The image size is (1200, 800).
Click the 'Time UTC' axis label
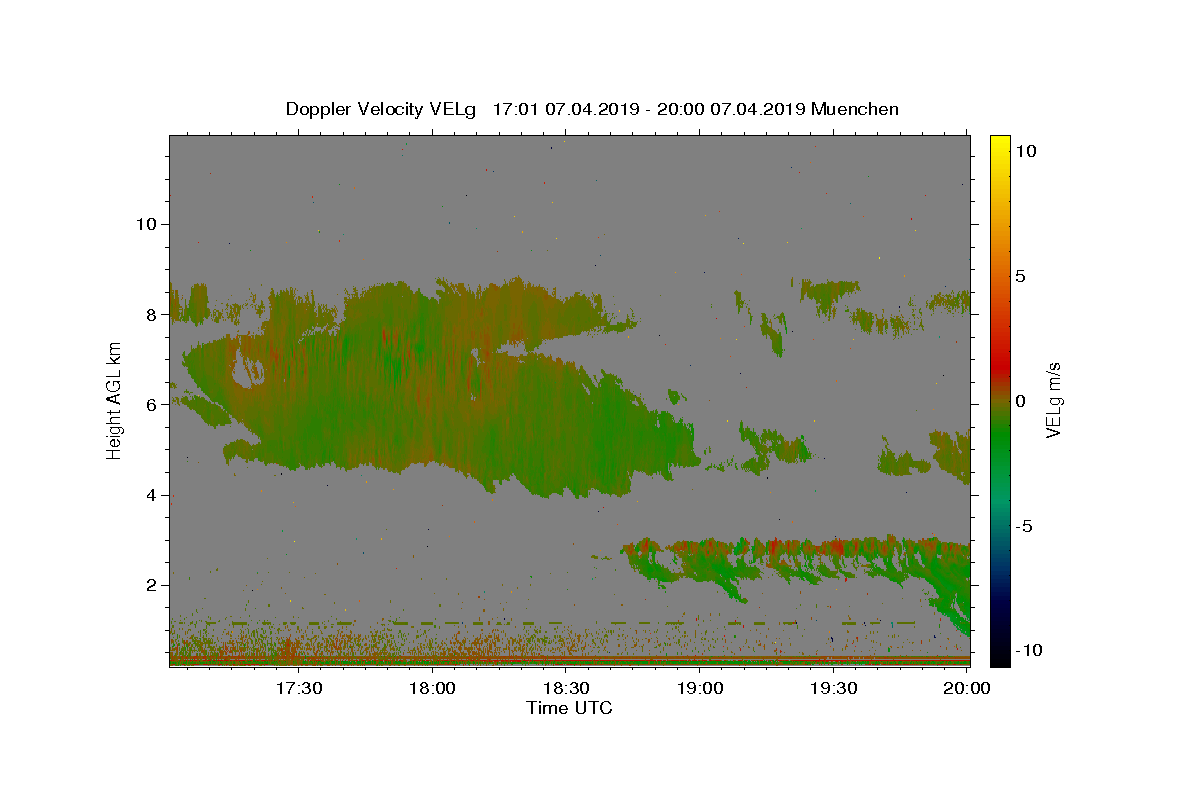(569, 708)
